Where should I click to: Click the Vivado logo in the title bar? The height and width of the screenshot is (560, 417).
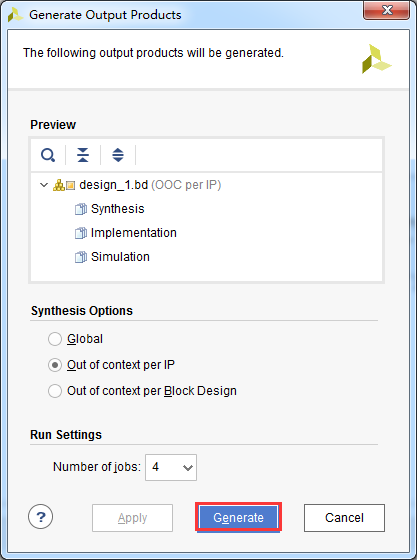tap(15, 15)
